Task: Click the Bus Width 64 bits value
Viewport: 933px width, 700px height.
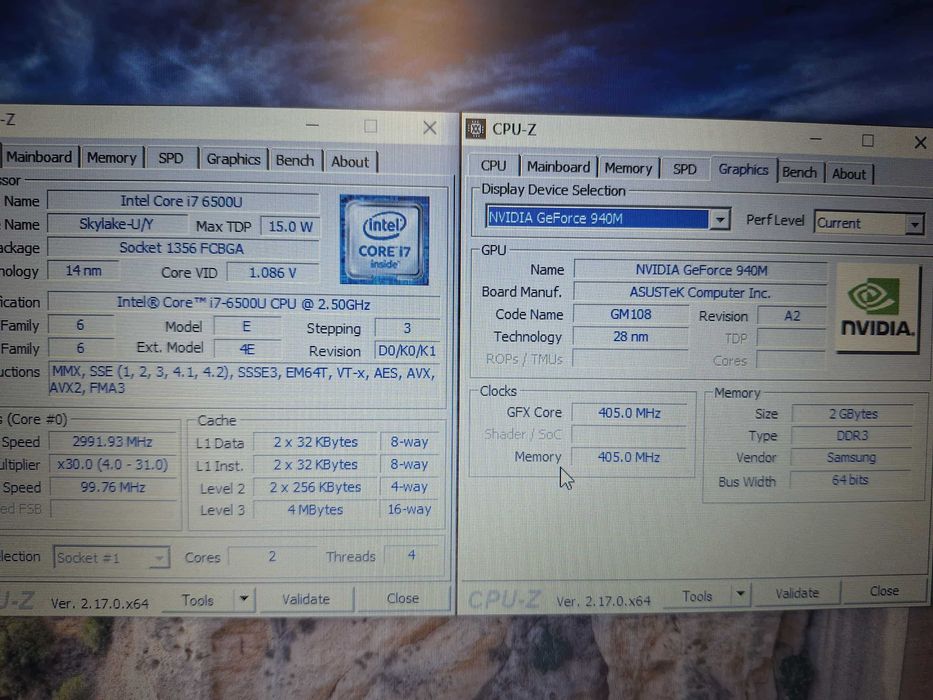Action: (850, 480)
